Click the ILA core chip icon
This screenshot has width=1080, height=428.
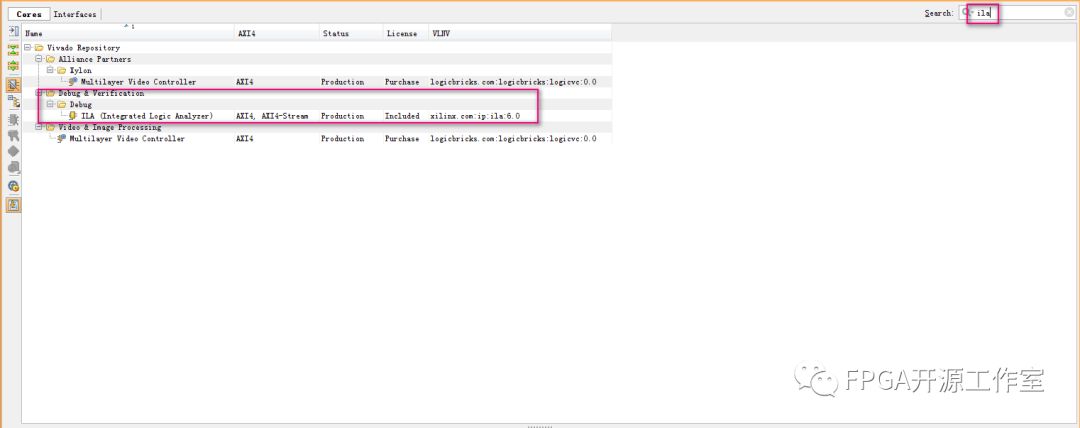pyautogui.click(x=73, y=116)
